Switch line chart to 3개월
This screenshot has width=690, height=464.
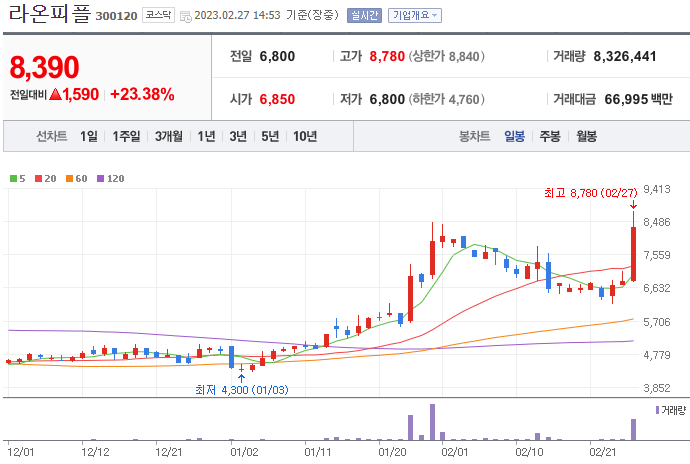tap(169, 136)
